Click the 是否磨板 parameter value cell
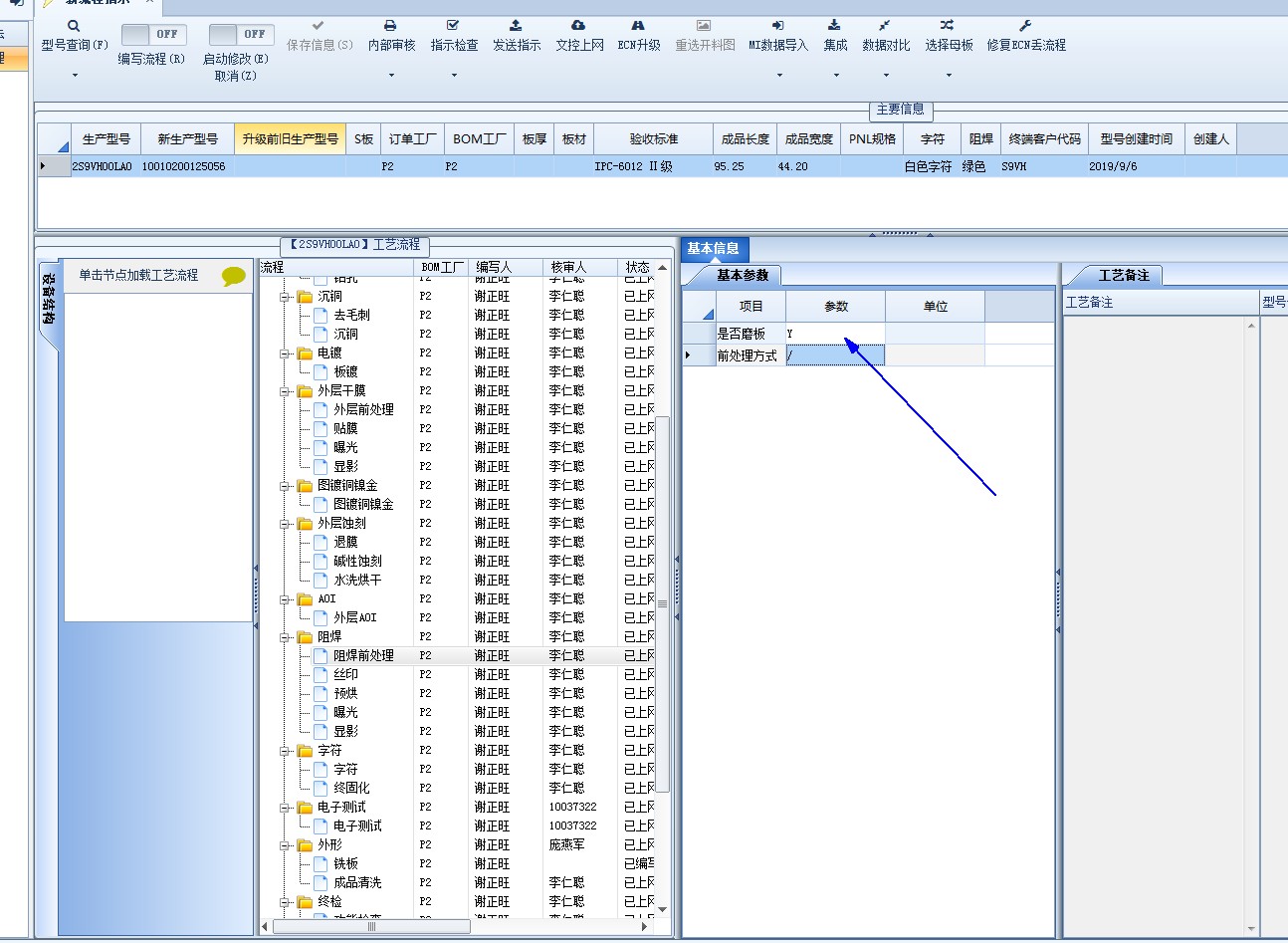Screen dimensions: 1288x943 pyautogui.click(x=835, y=334)
